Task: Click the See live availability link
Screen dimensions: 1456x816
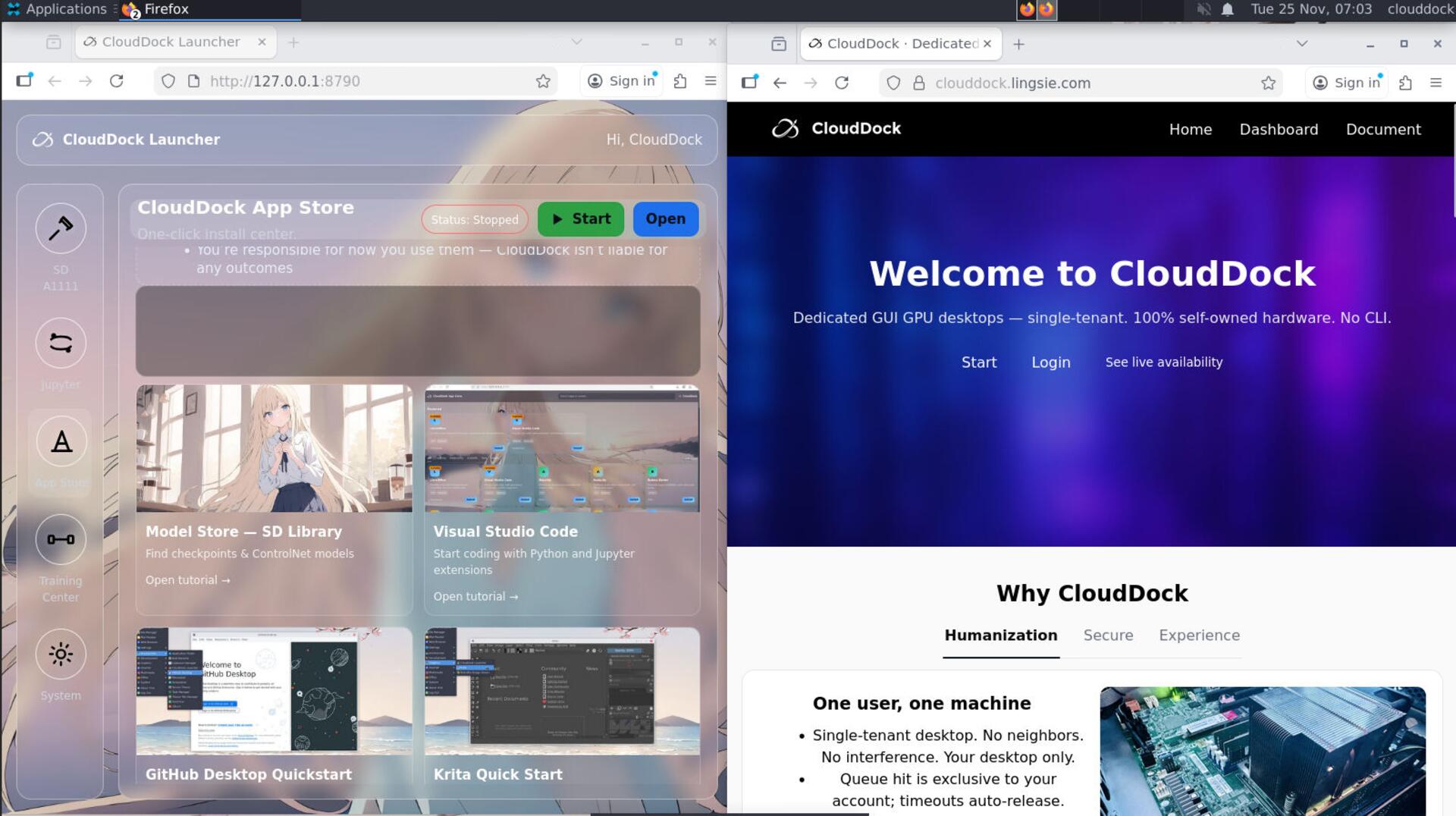Action: click(x=1163, y=362)
